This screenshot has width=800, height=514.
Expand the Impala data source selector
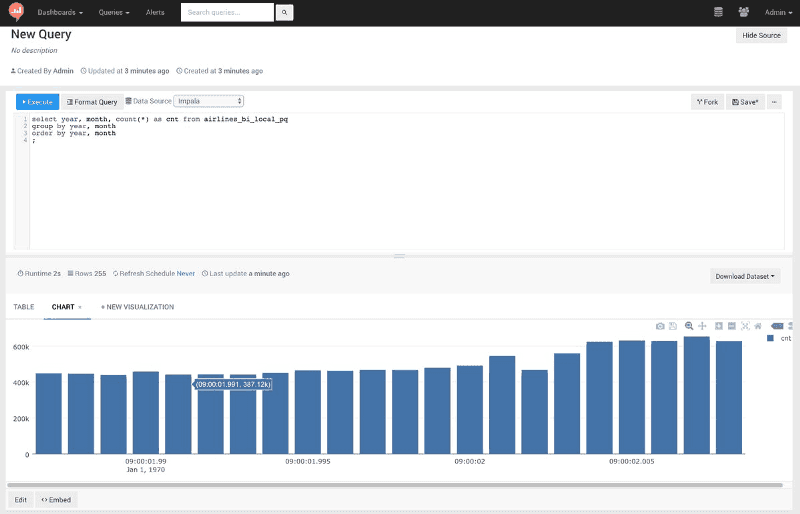(x=209, y=101)
